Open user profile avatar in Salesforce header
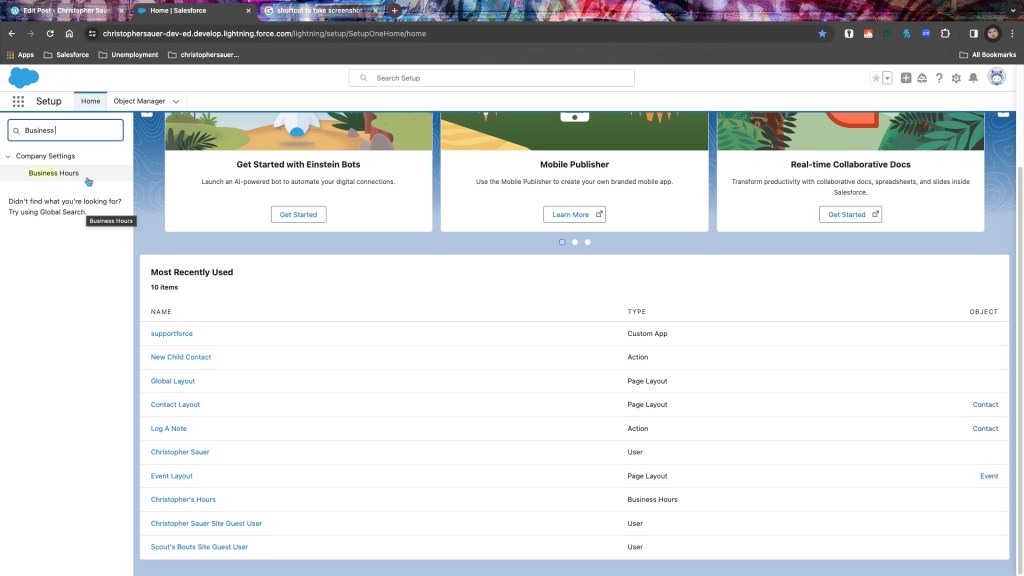The image size is (1024, 576). pyautogui.click(x=996, y=78)
